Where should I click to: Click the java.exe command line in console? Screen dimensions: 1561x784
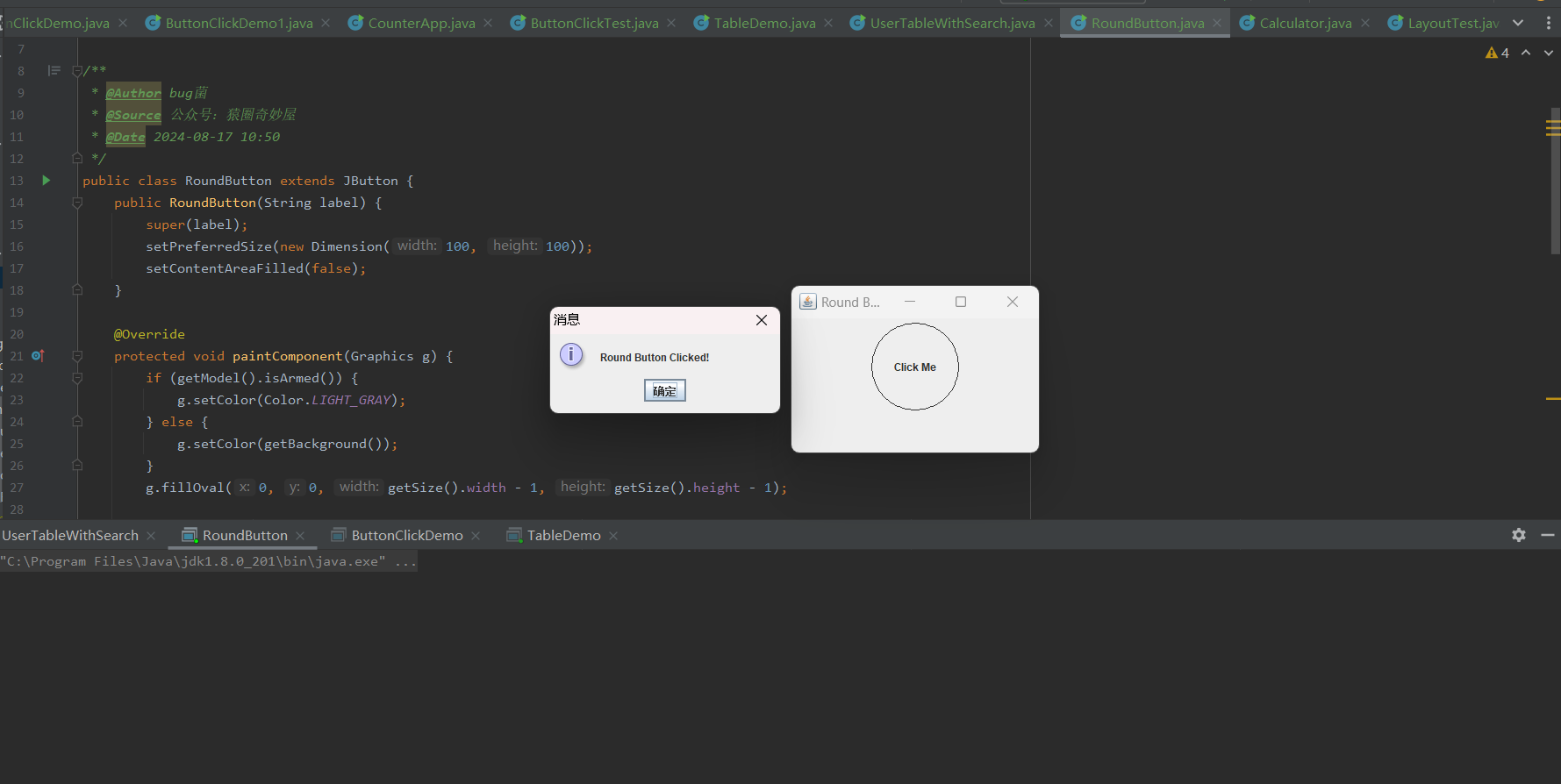pos(209,561)
